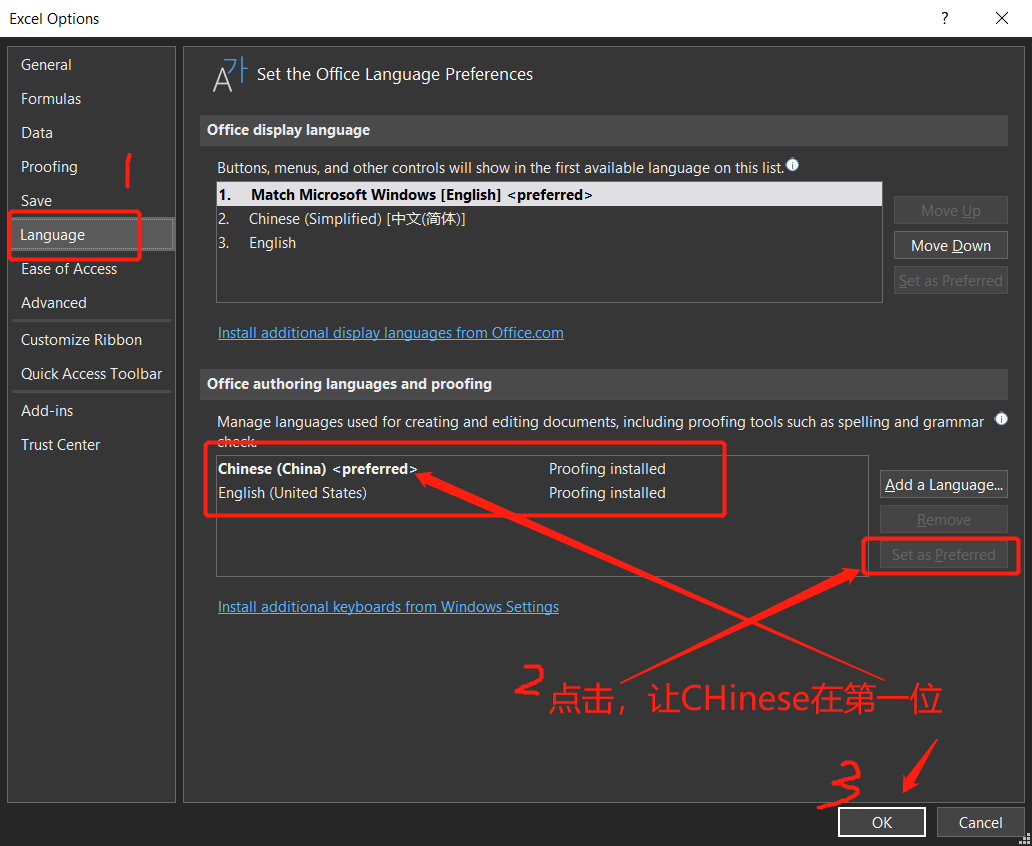1032x846 pixels.
Task: Confirm the dialog with OK
Action: point(882,822)
